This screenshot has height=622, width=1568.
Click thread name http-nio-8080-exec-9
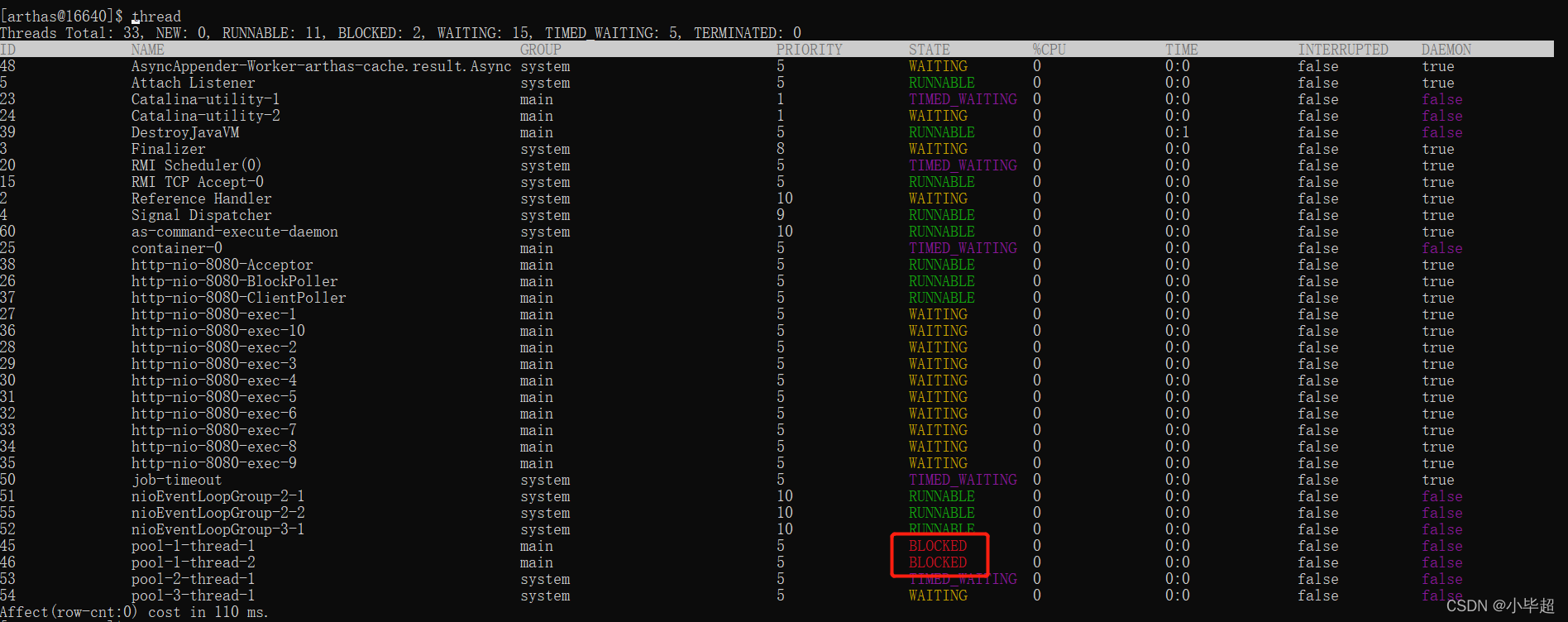(214, 463)
